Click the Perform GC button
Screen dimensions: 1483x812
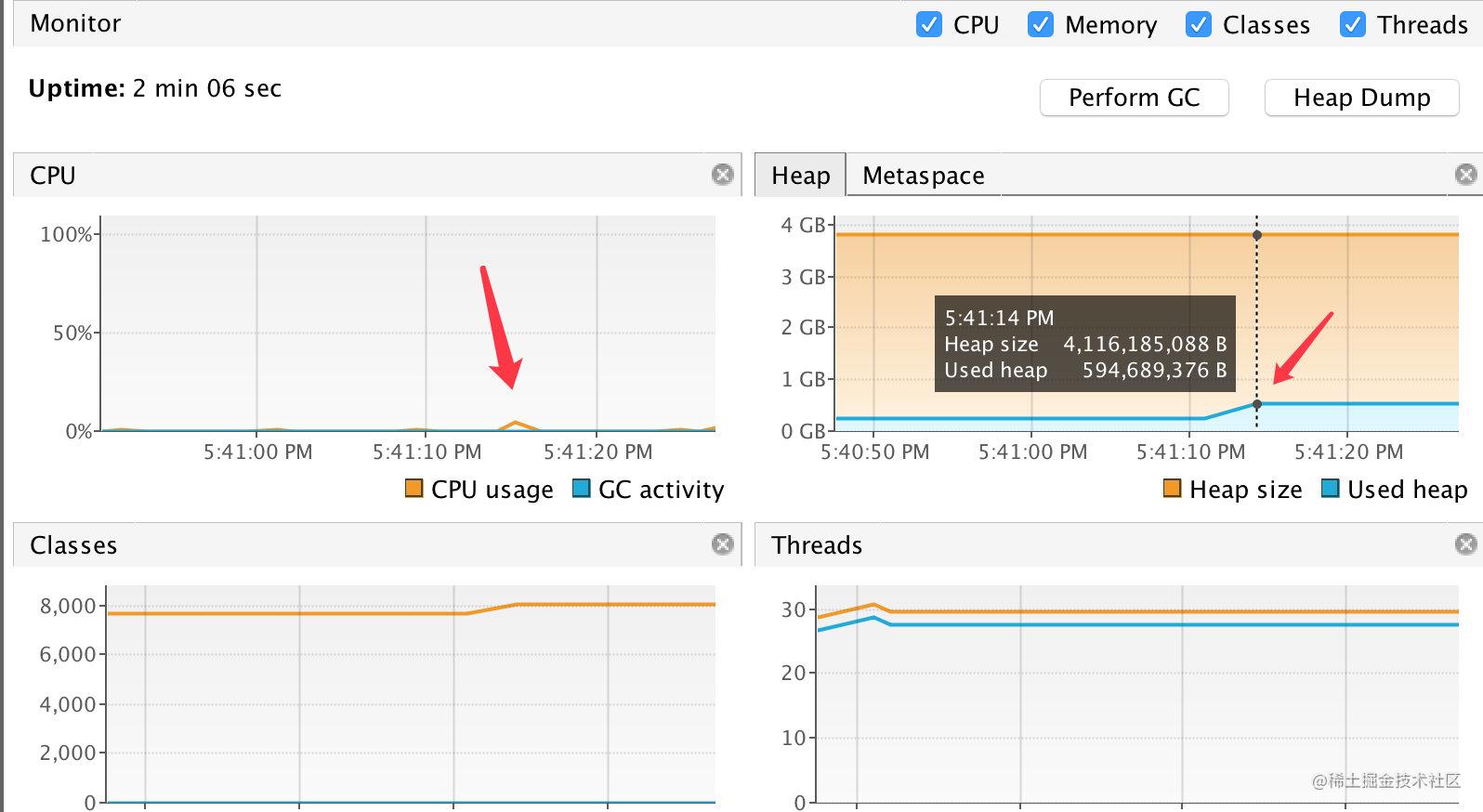point(1134,98)
